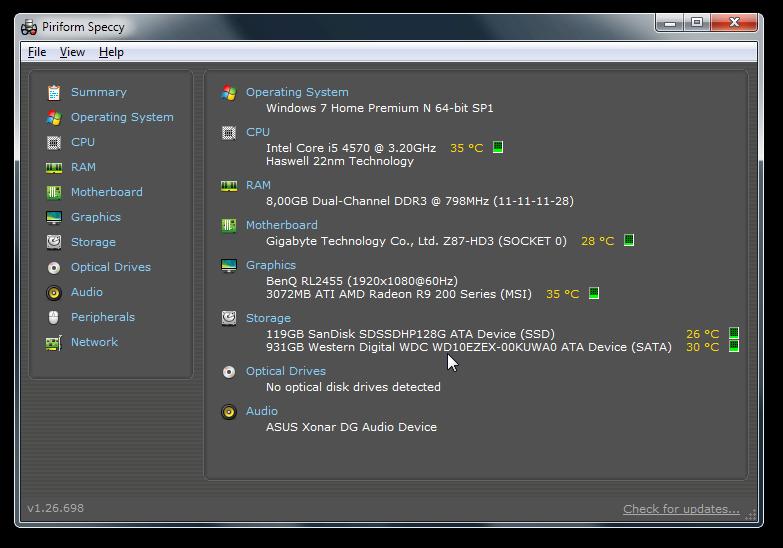Open the Storage sidebar section

click(x=93, y=242)
